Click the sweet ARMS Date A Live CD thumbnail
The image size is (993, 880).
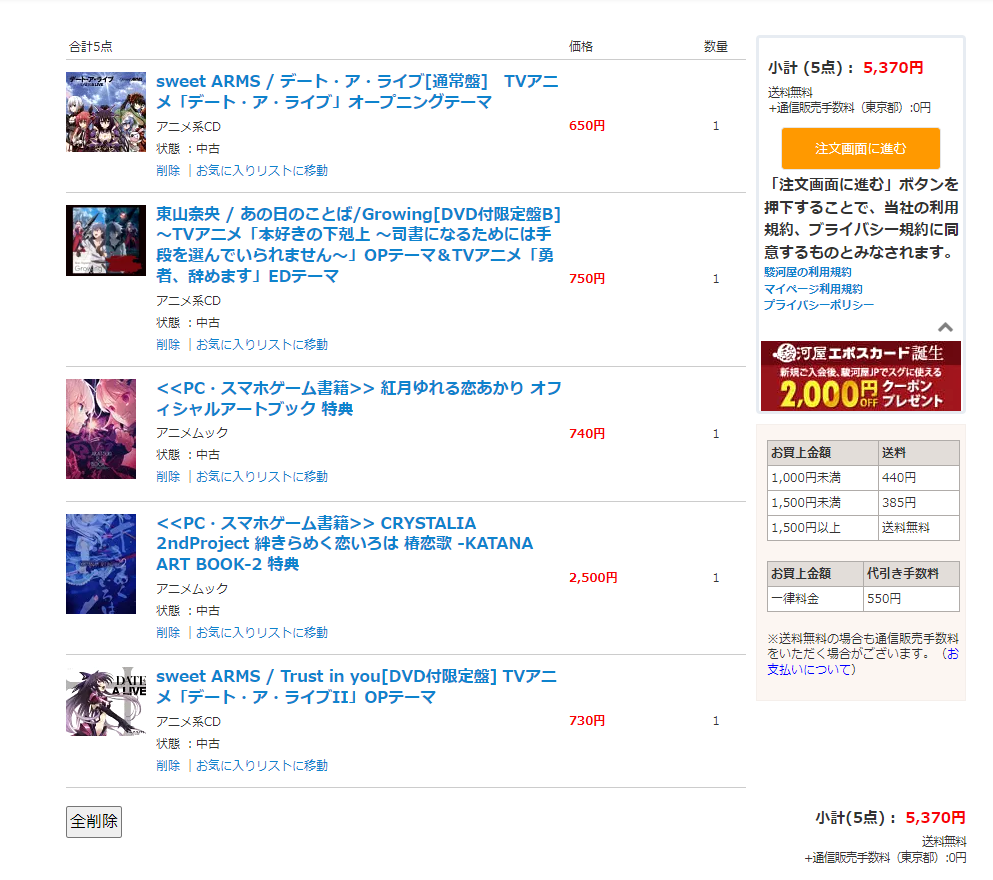106,112
